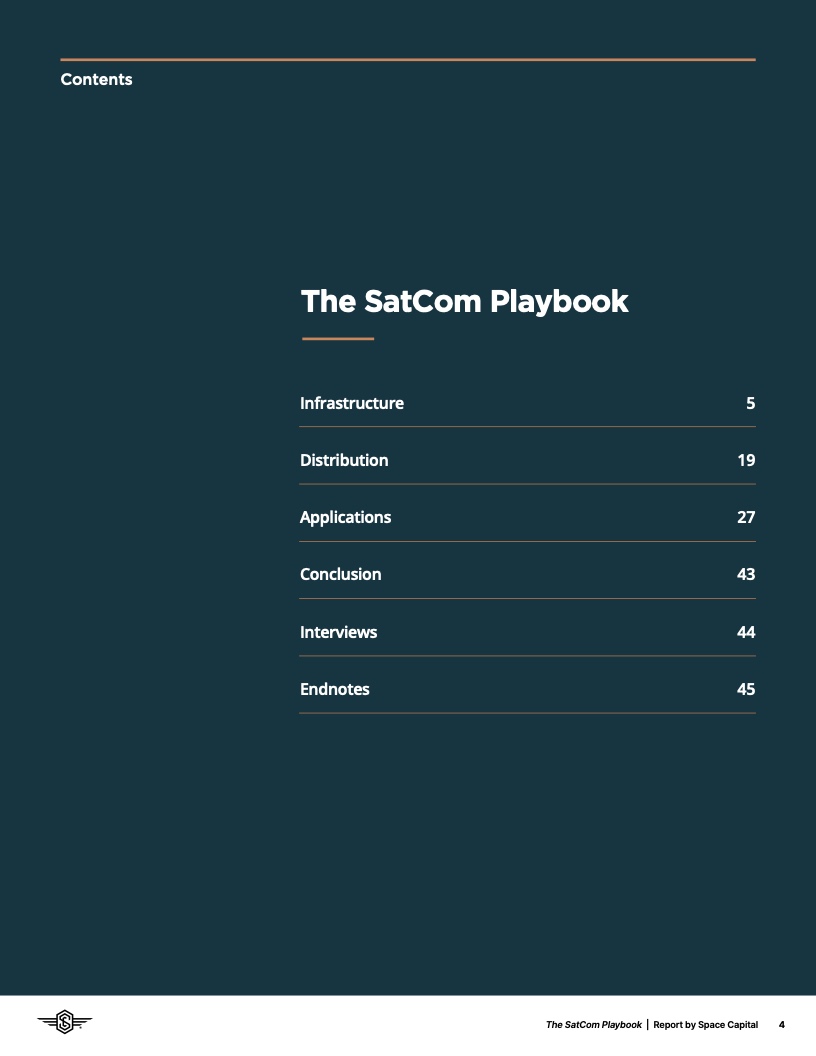816x1056 pixels.
Task: Click page number 45 beside Endnotes
Action: (745, 690)
